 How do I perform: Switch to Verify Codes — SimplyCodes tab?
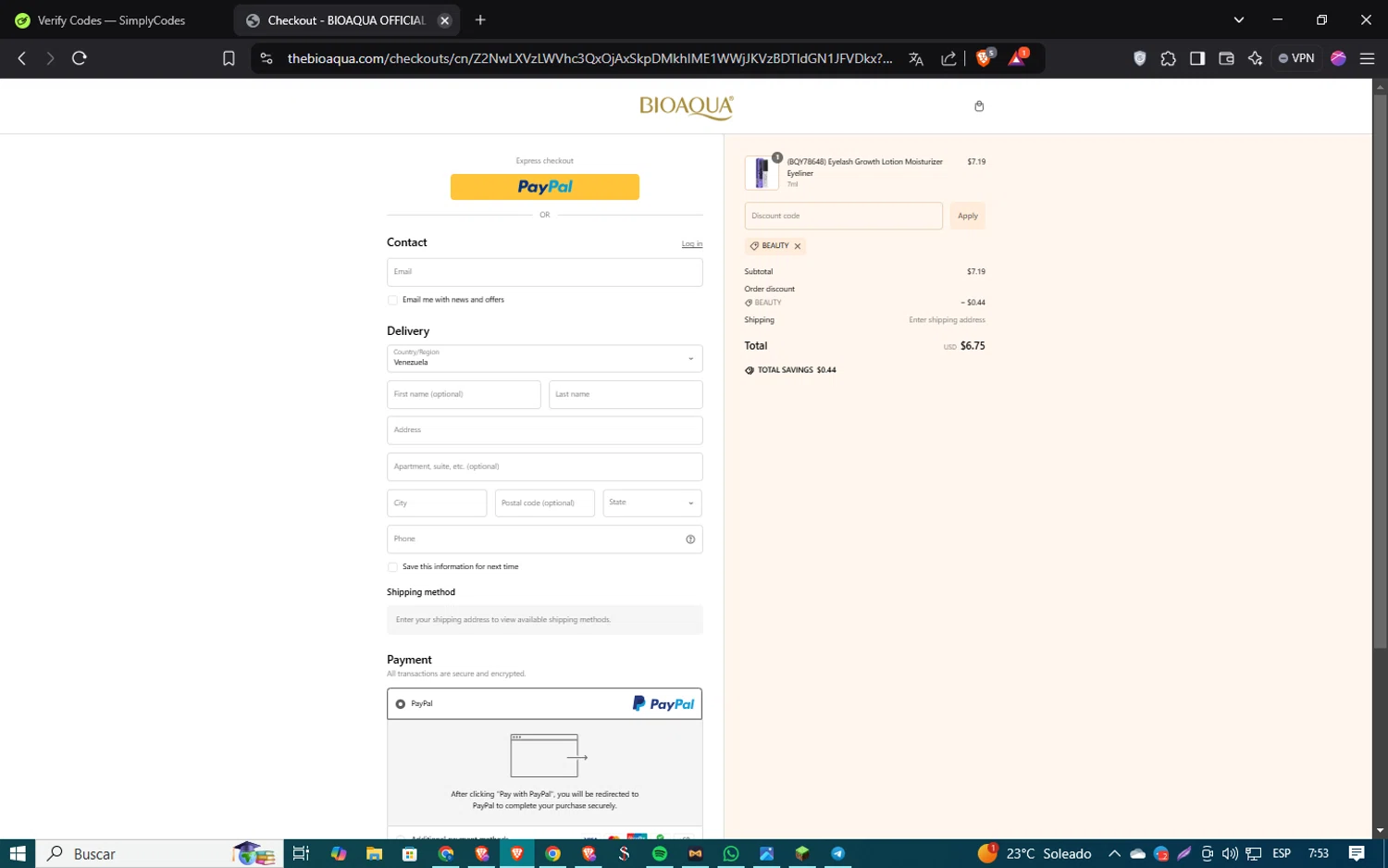pos(111,20)
